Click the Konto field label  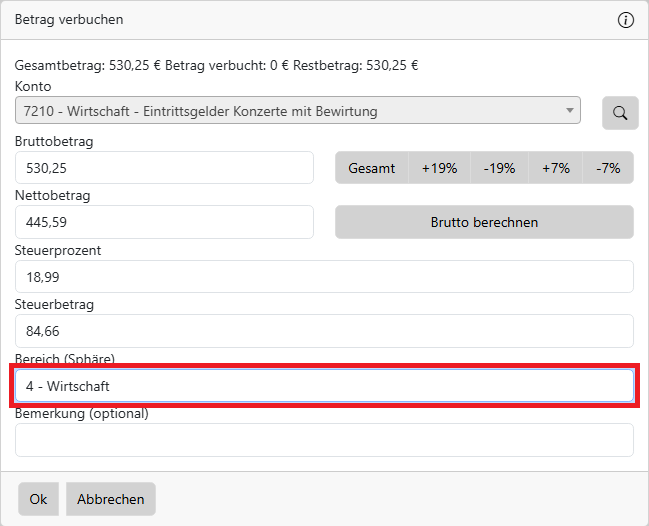point(32,87)
